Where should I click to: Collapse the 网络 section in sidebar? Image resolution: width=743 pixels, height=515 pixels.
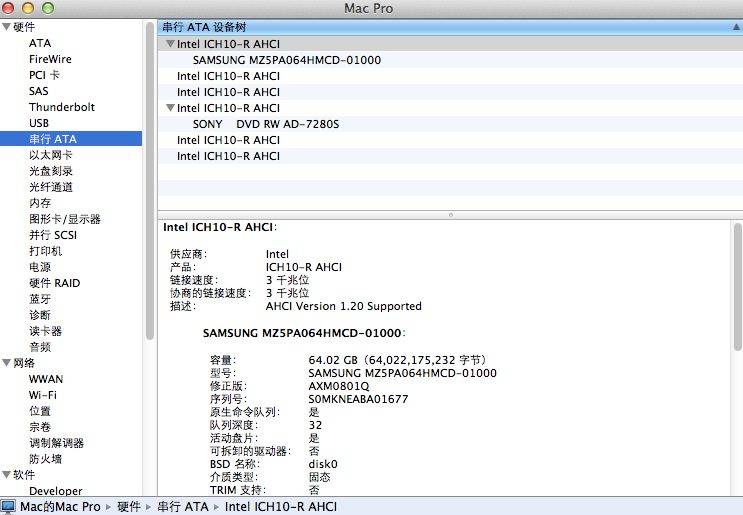[6, 364]
